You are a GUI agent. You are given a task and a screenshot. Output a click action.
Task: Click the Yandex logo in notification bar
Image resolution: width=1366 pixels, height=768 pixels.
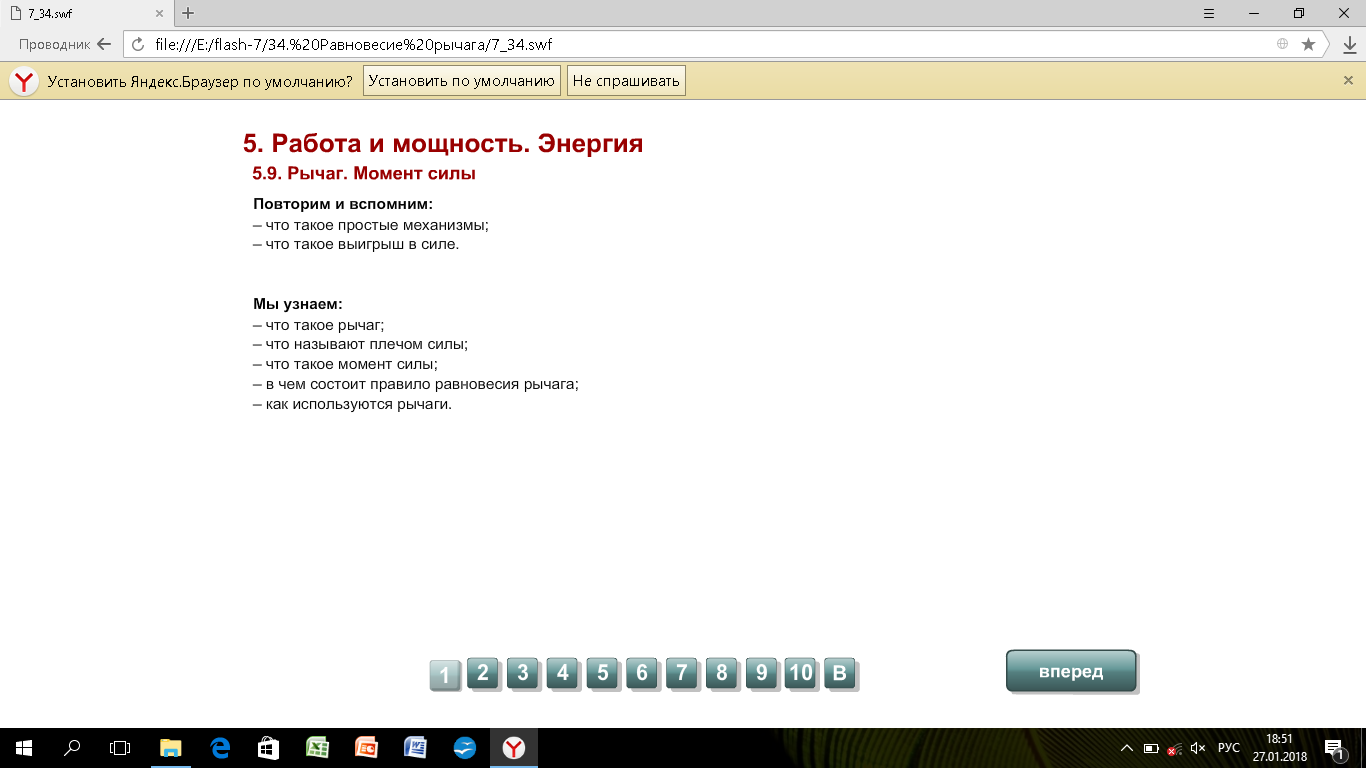pyautogui.click(x=24, y=82)
